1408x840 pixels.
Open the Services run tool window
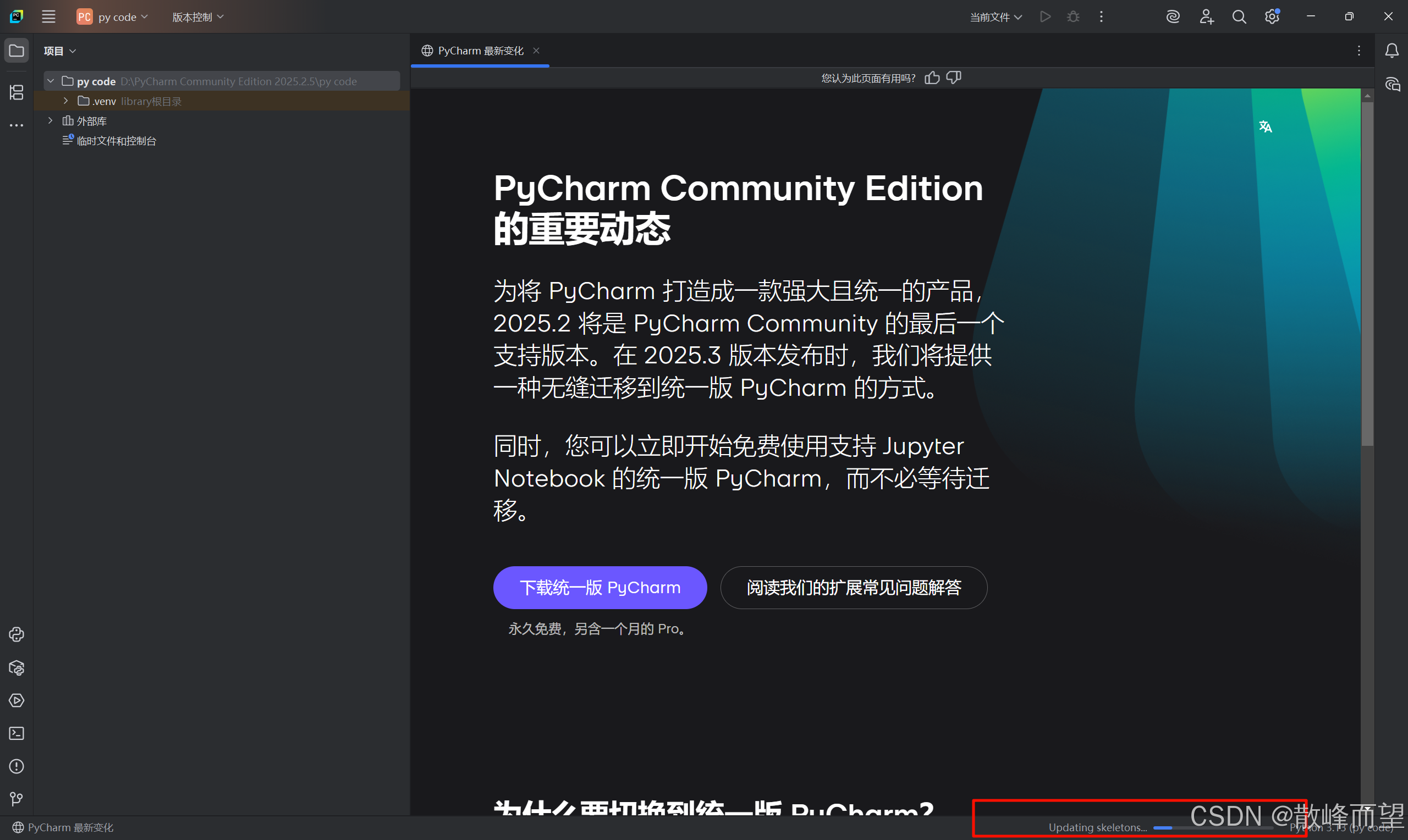click(16, 701)
